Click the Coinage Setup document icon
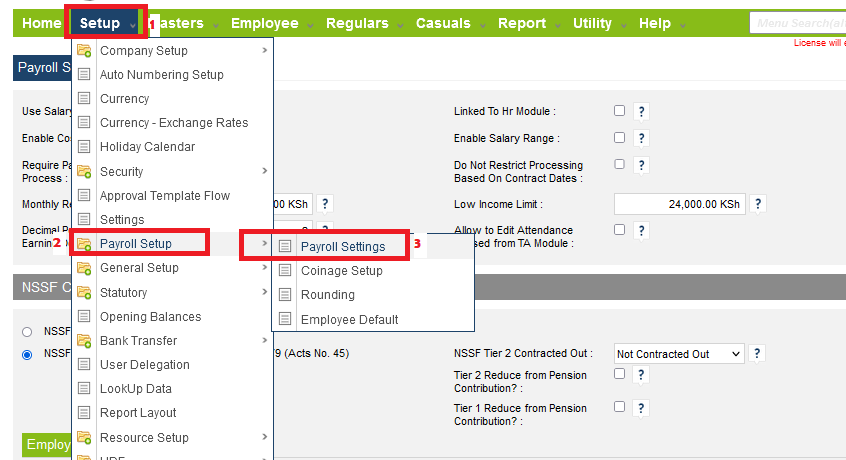Screen dimensions: 846x460 coord(286,271)
